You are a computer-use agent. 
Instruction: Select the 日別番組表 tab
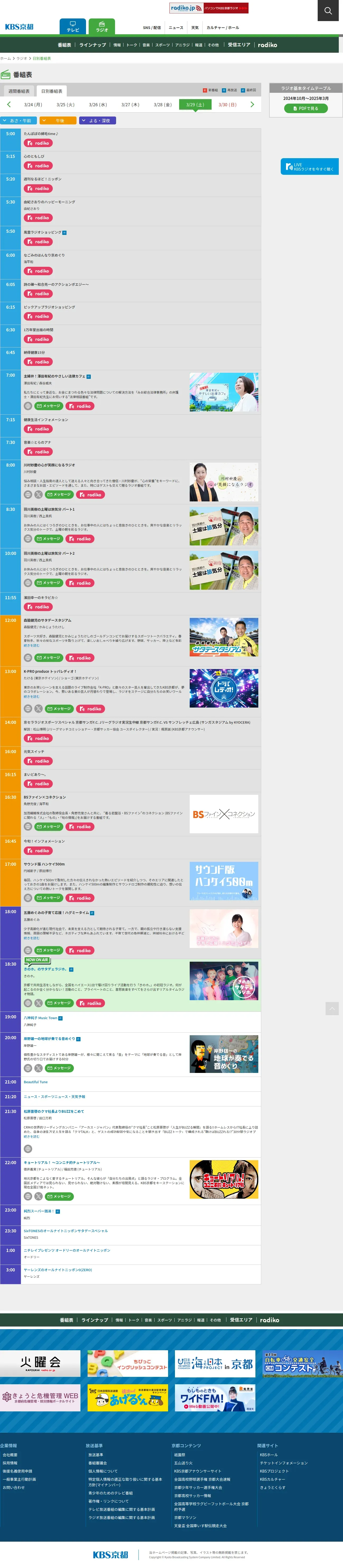pos(52,91)
